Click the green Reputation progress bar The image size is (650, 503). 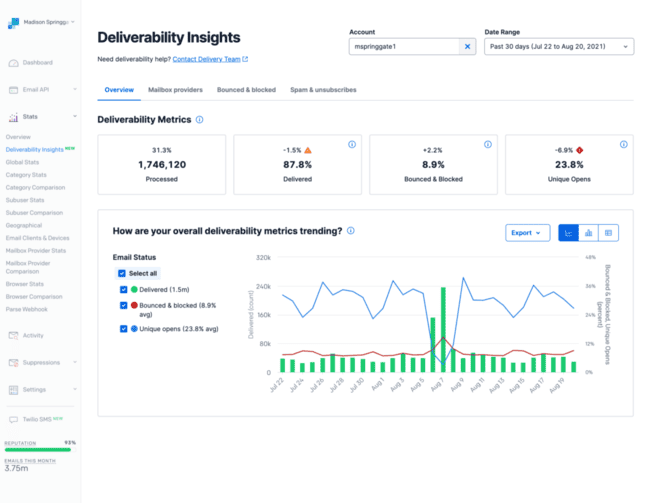(x=40, y=450)
